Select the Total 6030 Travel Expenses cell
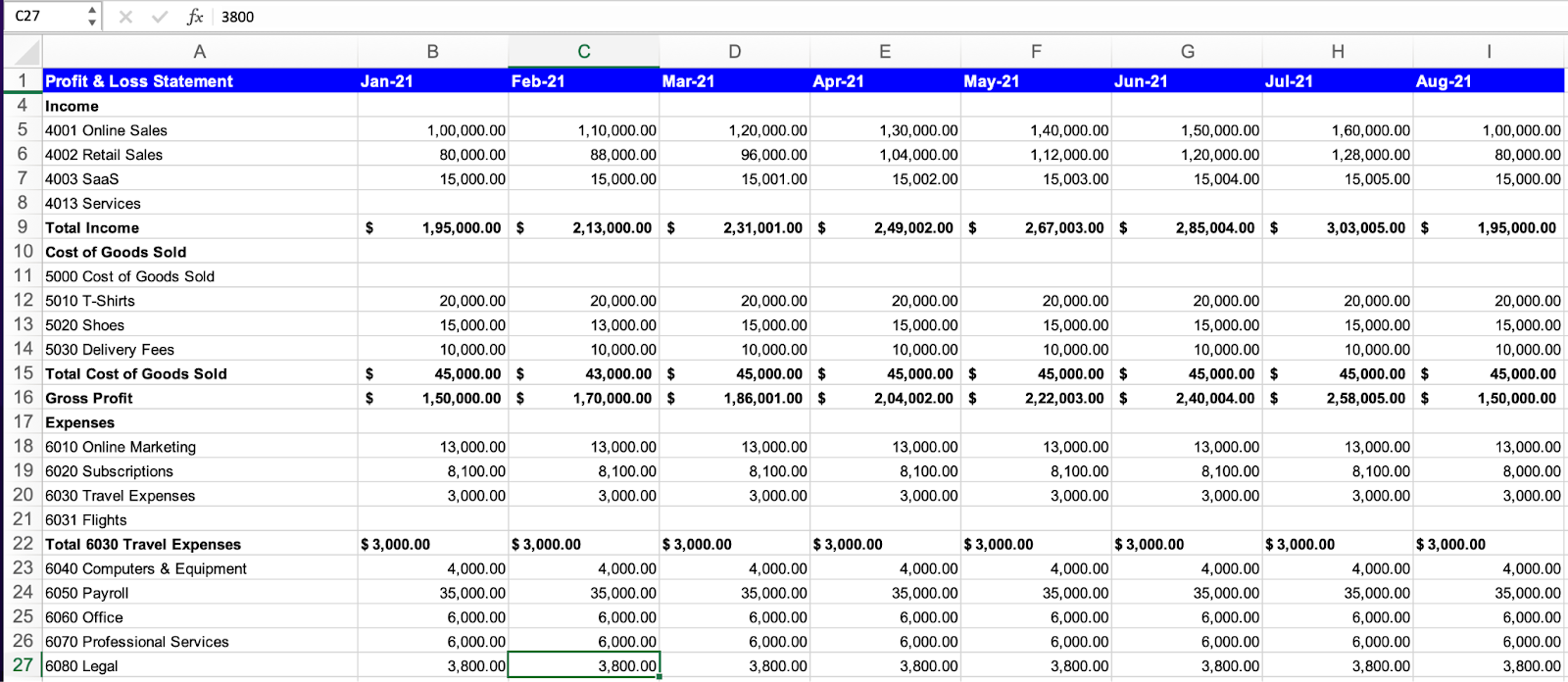 (x=200, y=544)
